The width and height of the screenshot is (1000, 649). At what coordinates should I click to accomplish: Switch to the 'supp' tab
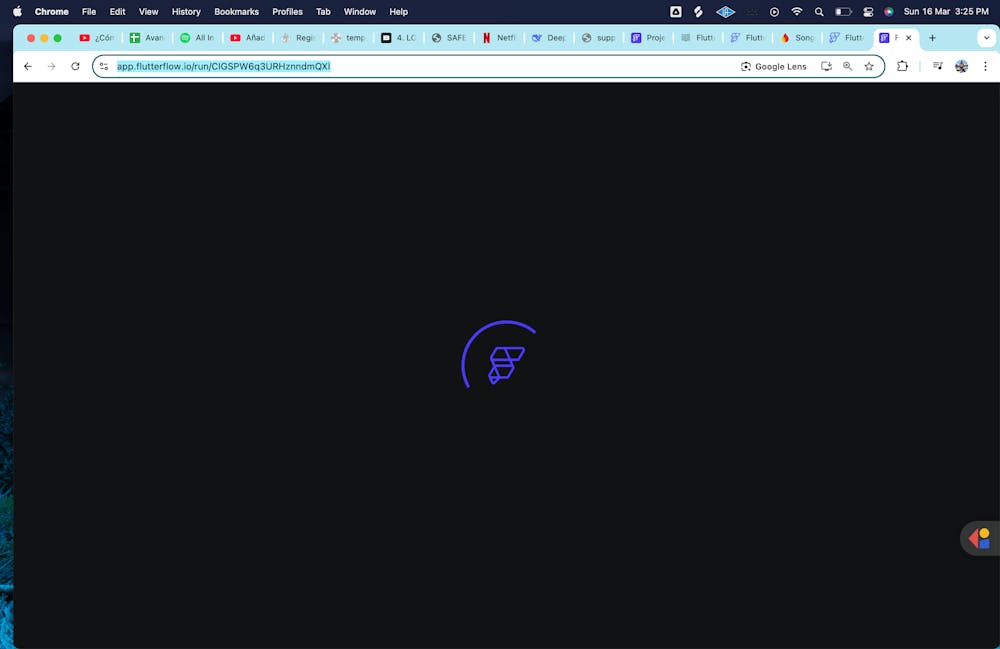599,38
